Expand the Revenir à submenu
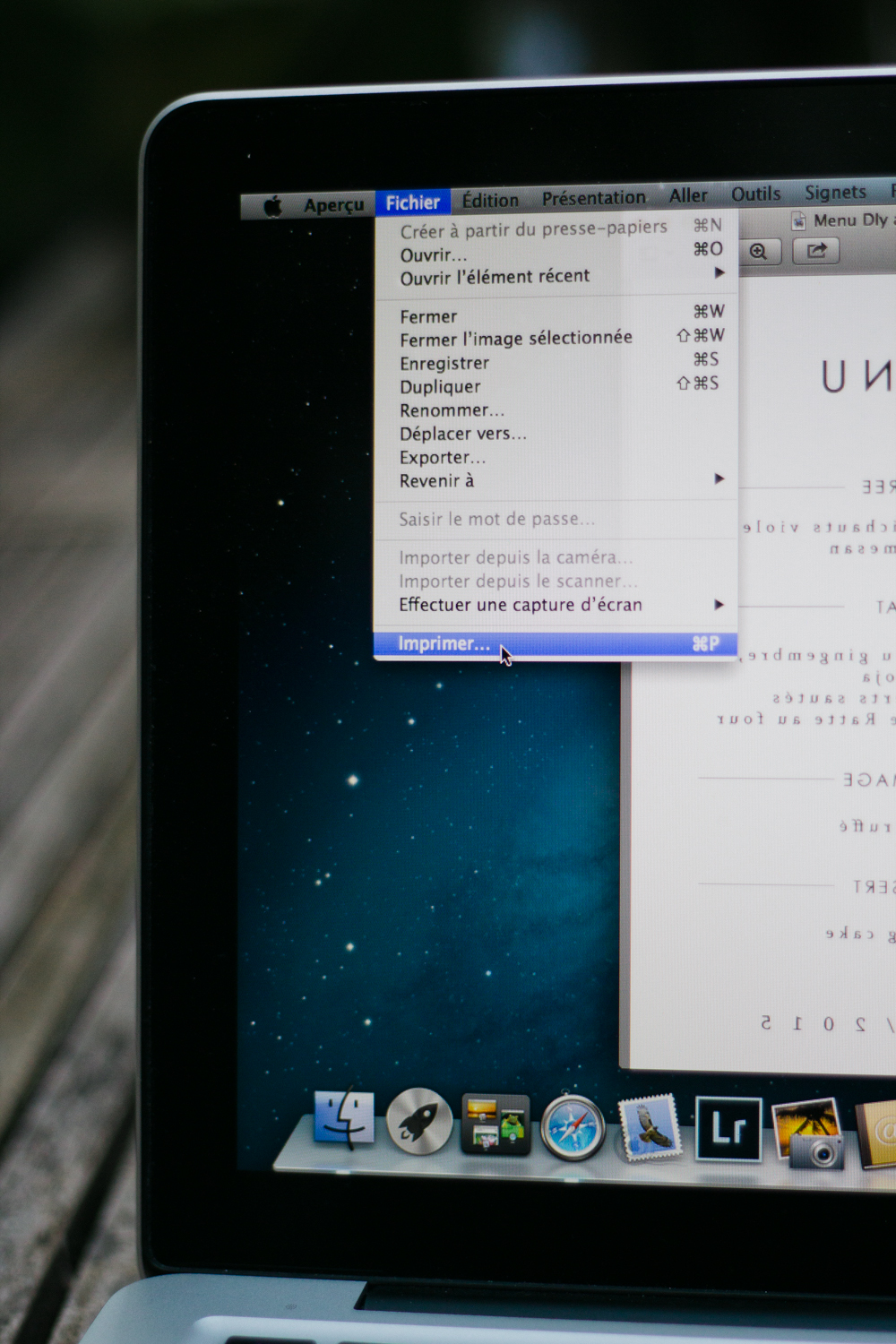Image resolution: width=896 pixels, height=1344 pixels. click(556, 480)
